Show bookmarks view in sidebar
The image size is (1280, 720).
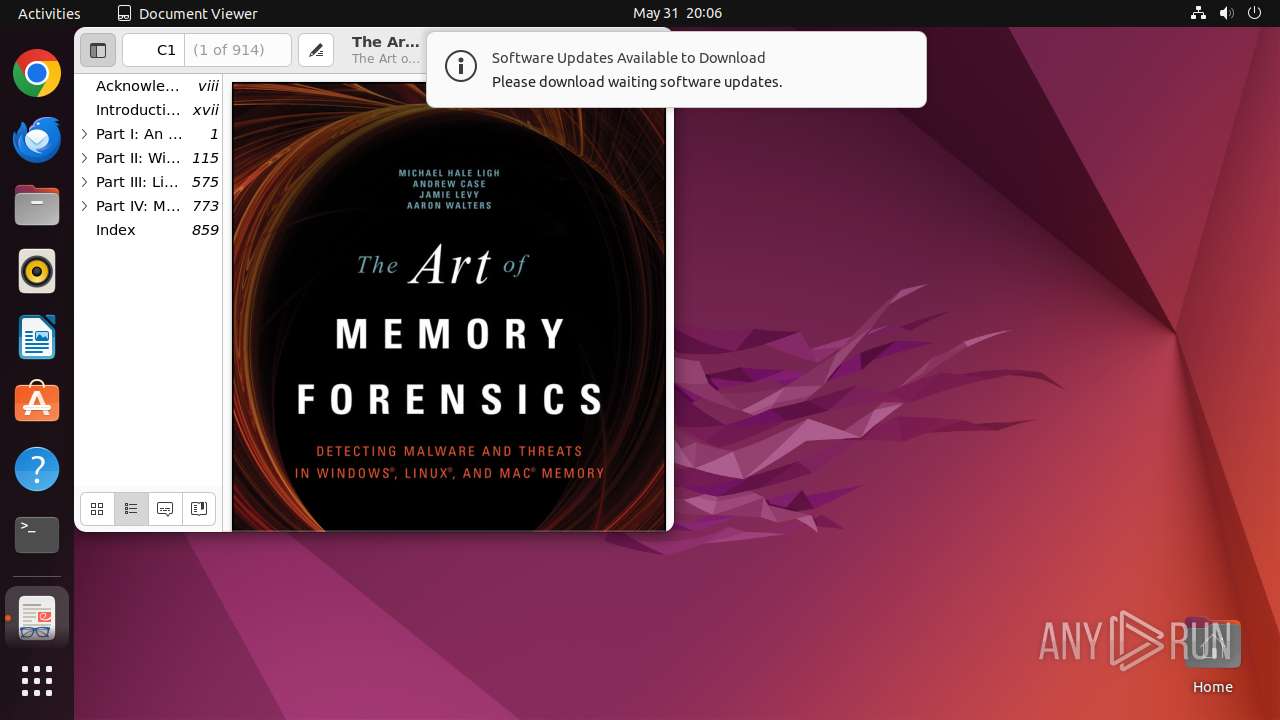point(199,509)
